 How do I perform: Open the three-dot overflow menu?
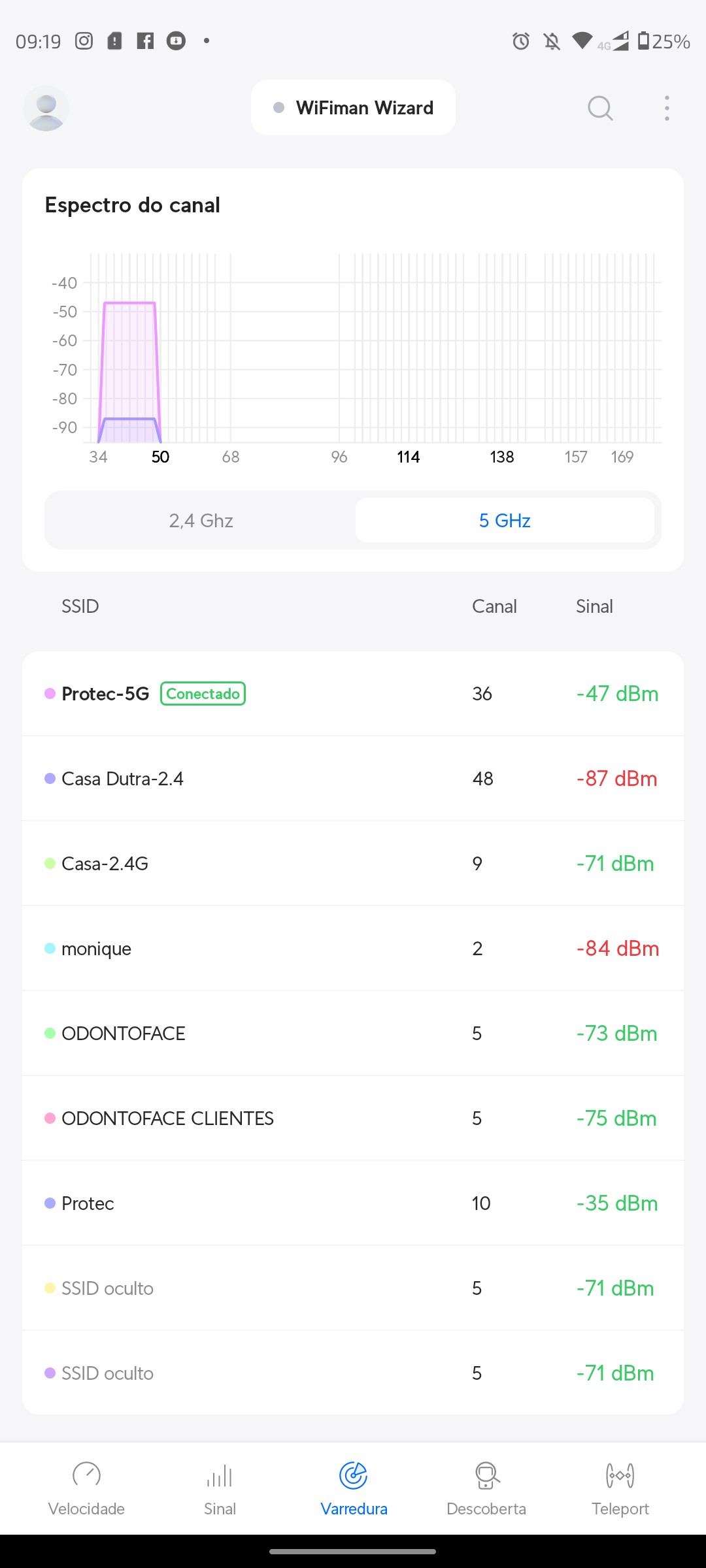667,108
